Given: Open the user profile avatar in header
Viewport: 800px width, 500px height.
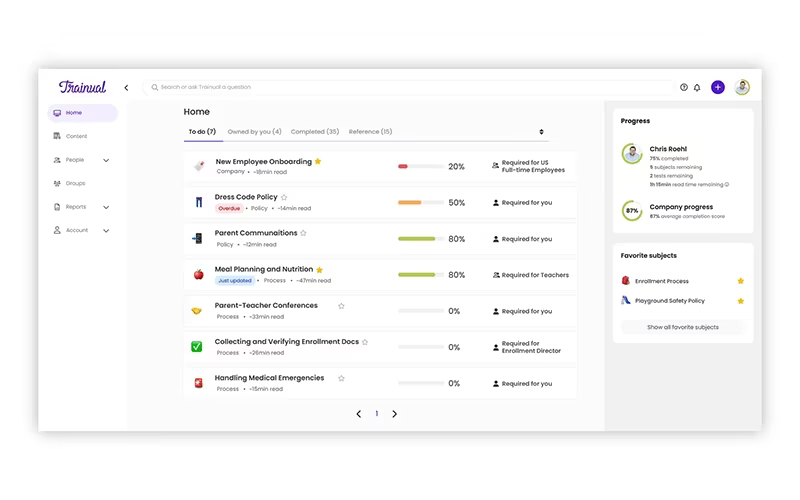Looking at the screenshot, I should click(x=742, y=87).
